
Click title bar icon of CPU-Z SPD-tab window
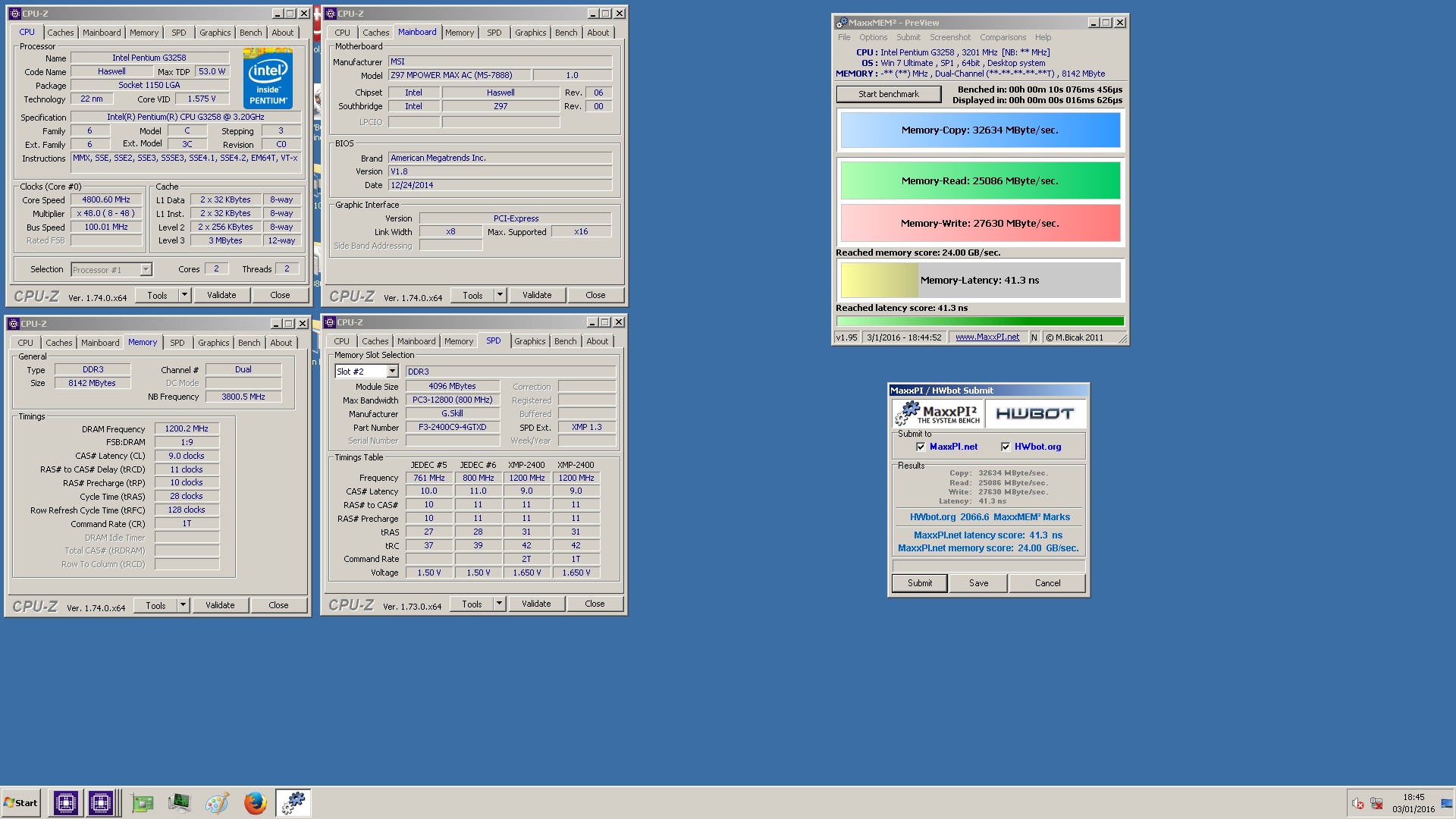pos(330,322)
